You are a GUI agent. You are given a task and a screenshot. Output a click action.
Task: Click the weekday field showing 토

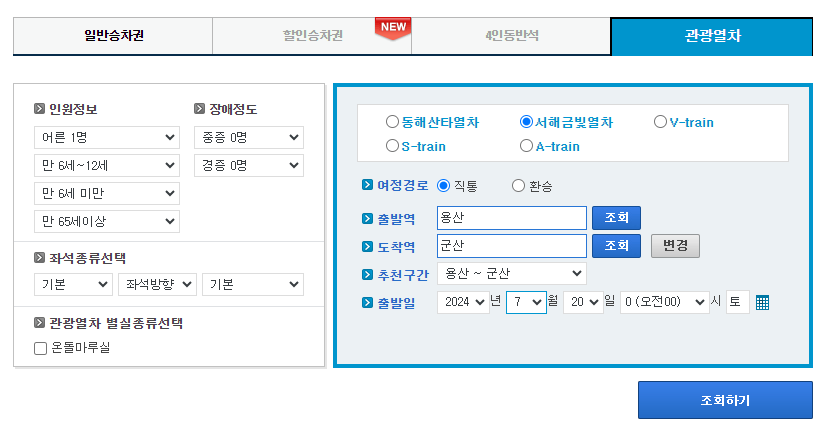pyautogui.click(x=738, y=302)
